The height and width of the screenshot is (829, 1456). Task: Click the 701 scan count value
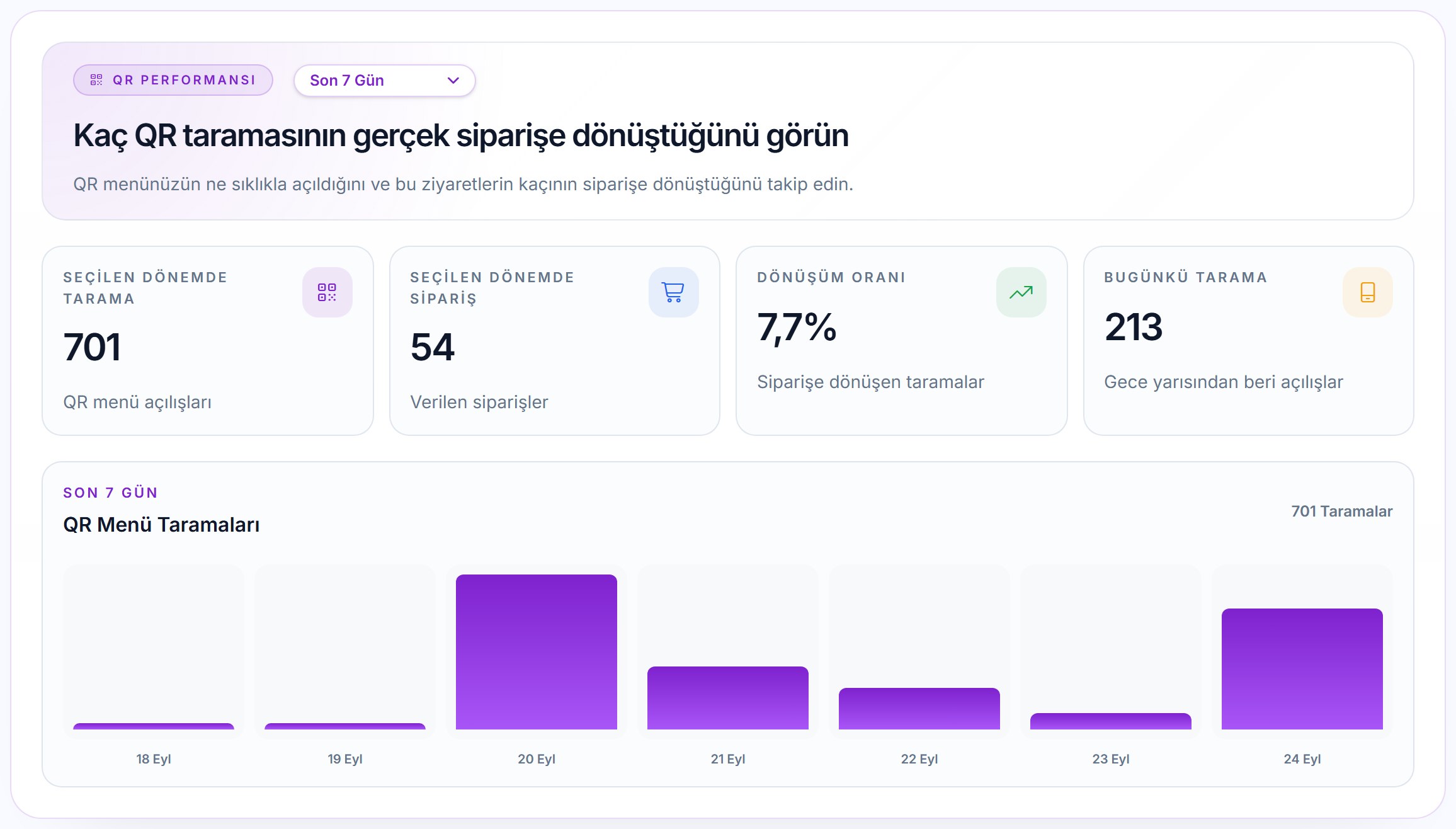click(x=92, y=347)
